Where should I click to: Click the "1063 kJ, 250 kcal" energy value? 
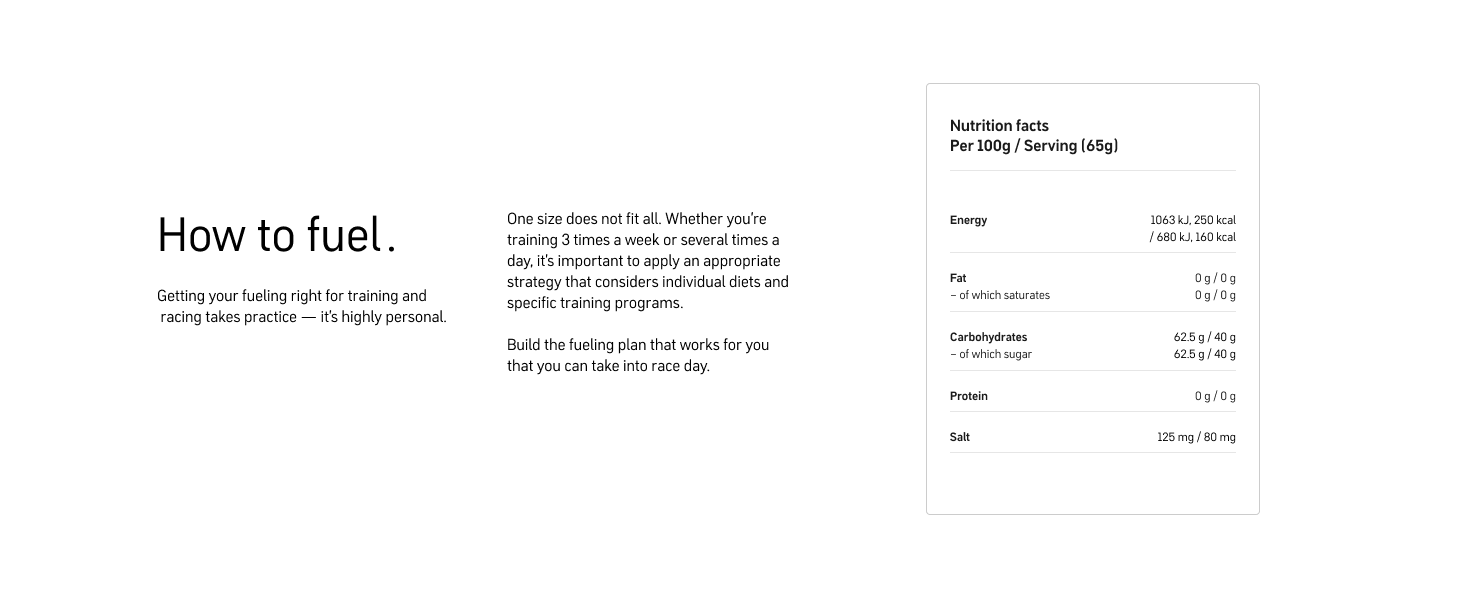click(1193, 220)
